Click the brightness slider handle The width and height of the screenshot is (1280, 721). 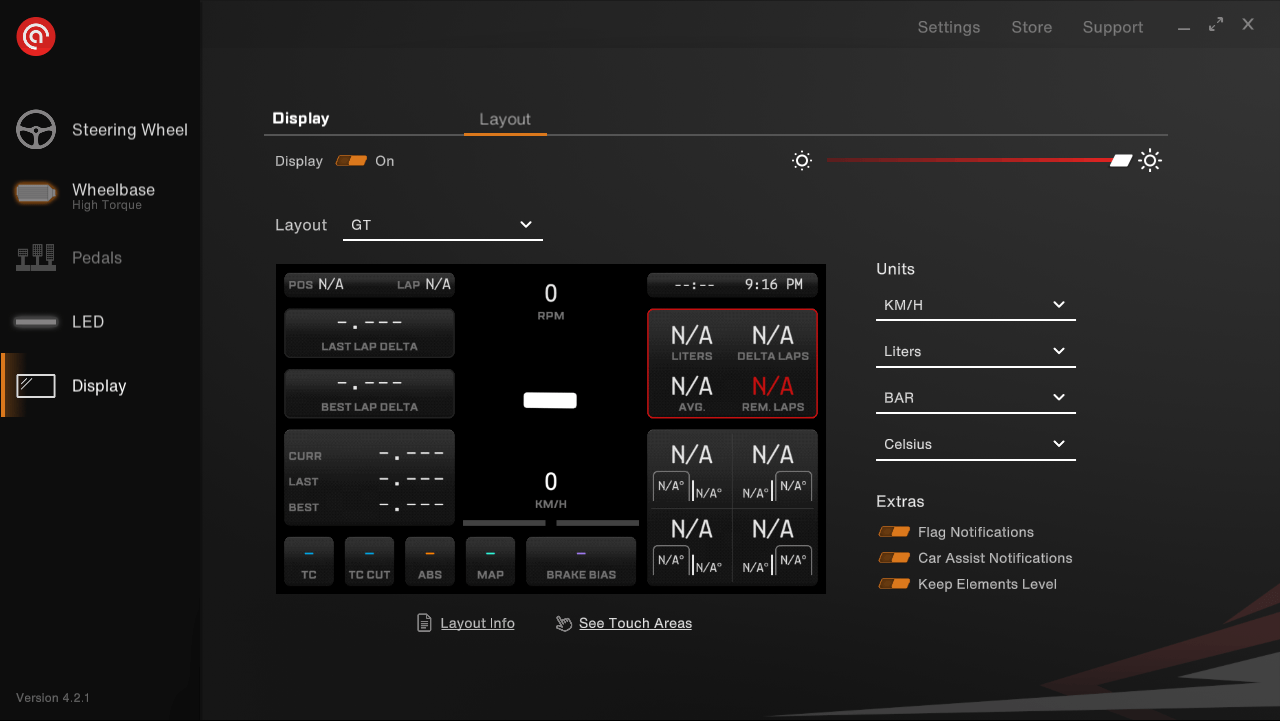tap(1121, 161)
